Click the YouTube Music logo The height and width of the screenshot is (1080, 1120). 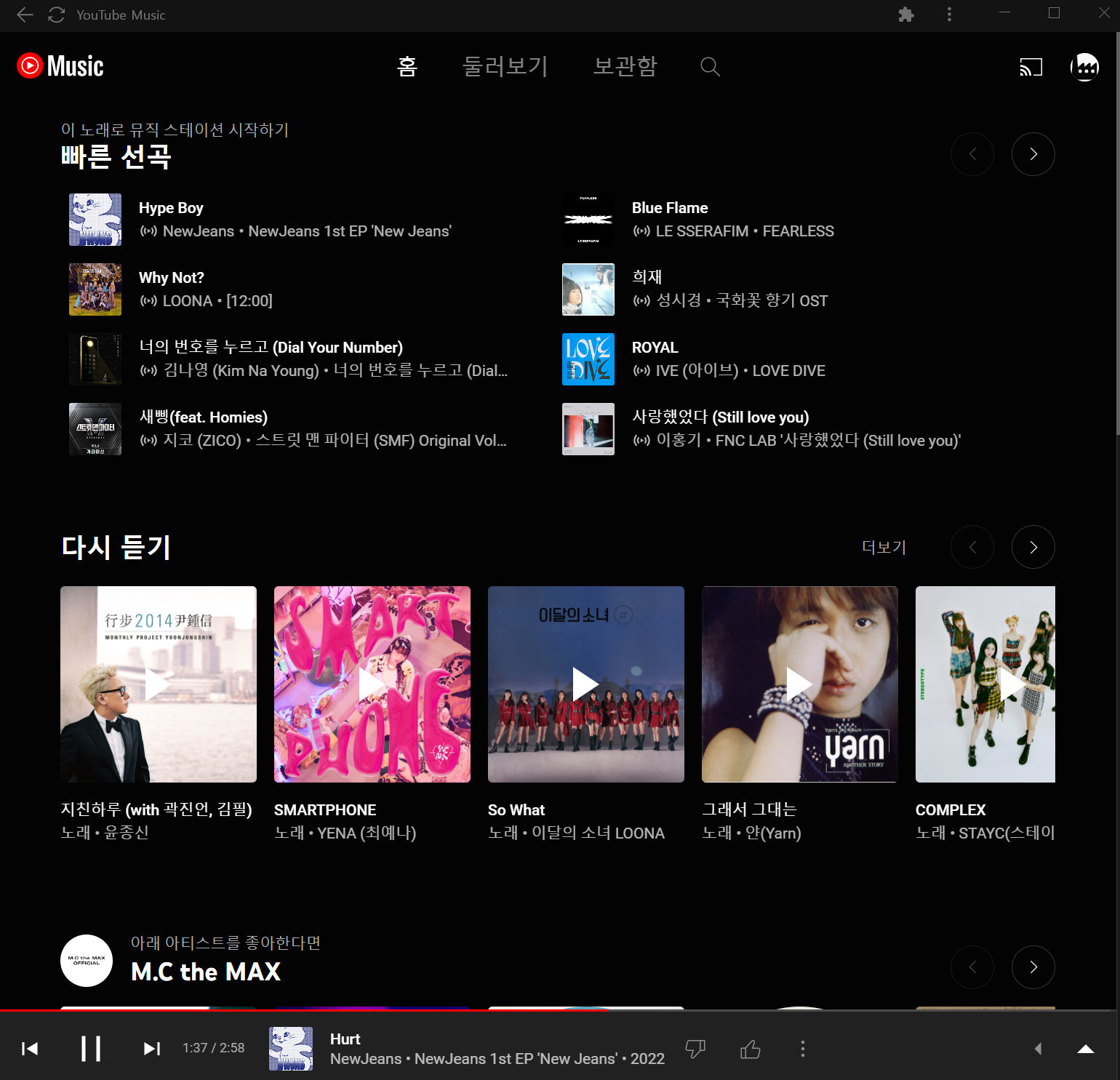60,66
